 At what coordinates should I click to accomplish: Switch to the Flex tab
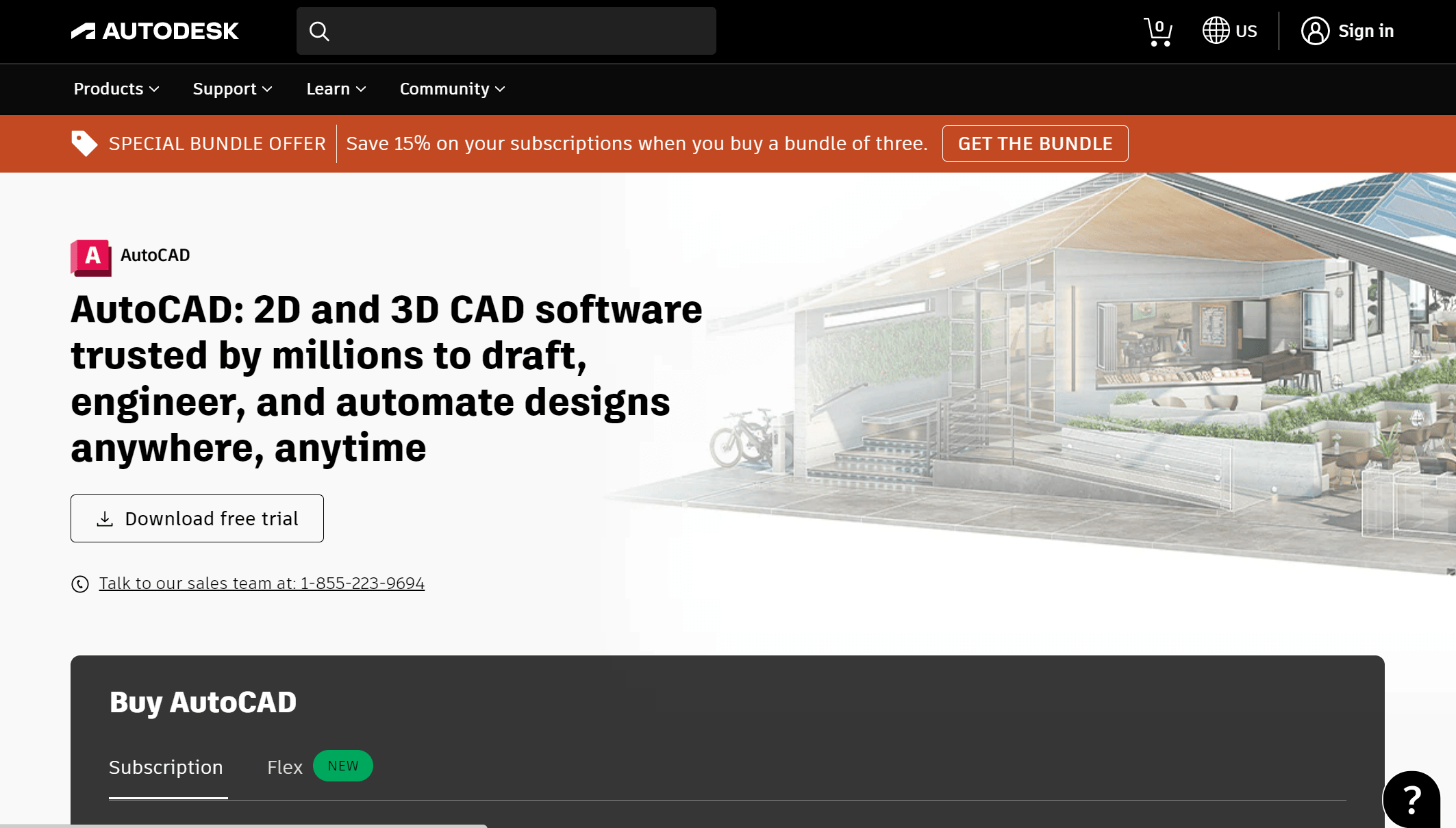coord(285,767)
